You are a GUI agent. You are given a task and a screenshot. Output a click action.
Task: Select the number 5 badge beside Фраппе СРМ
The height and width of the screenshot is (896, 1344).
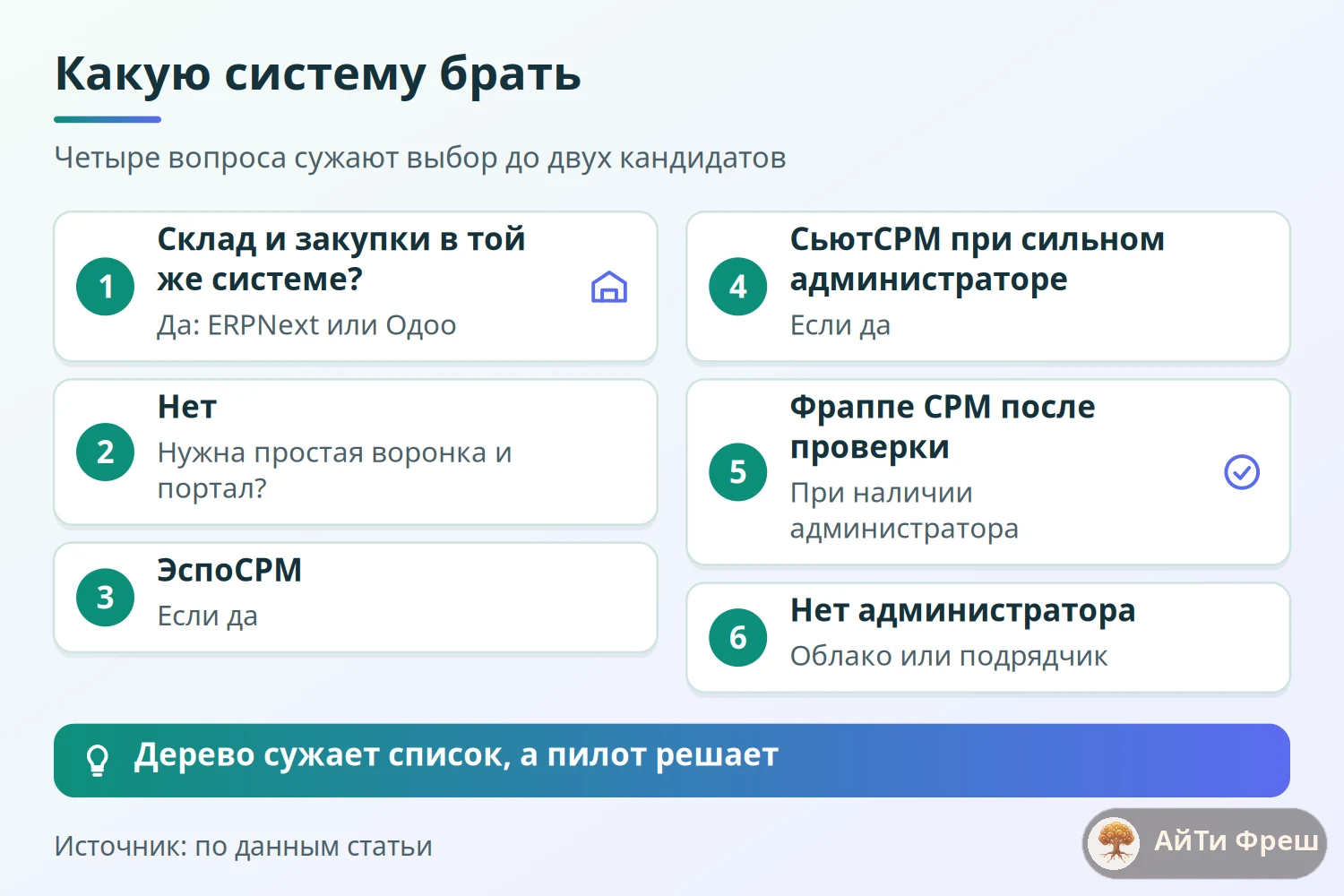(x=738, y=472)
